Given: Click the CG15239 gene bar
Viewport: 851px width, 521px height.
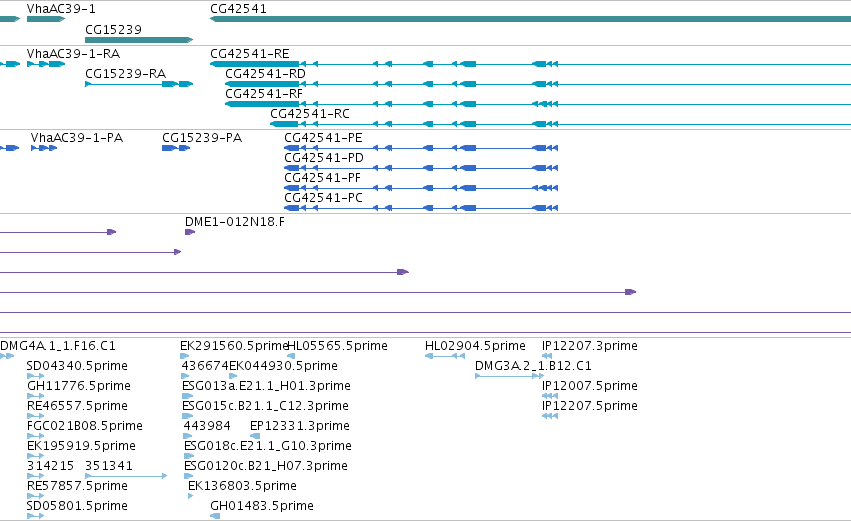Looking at the screenshot, I should coord(139,40).
